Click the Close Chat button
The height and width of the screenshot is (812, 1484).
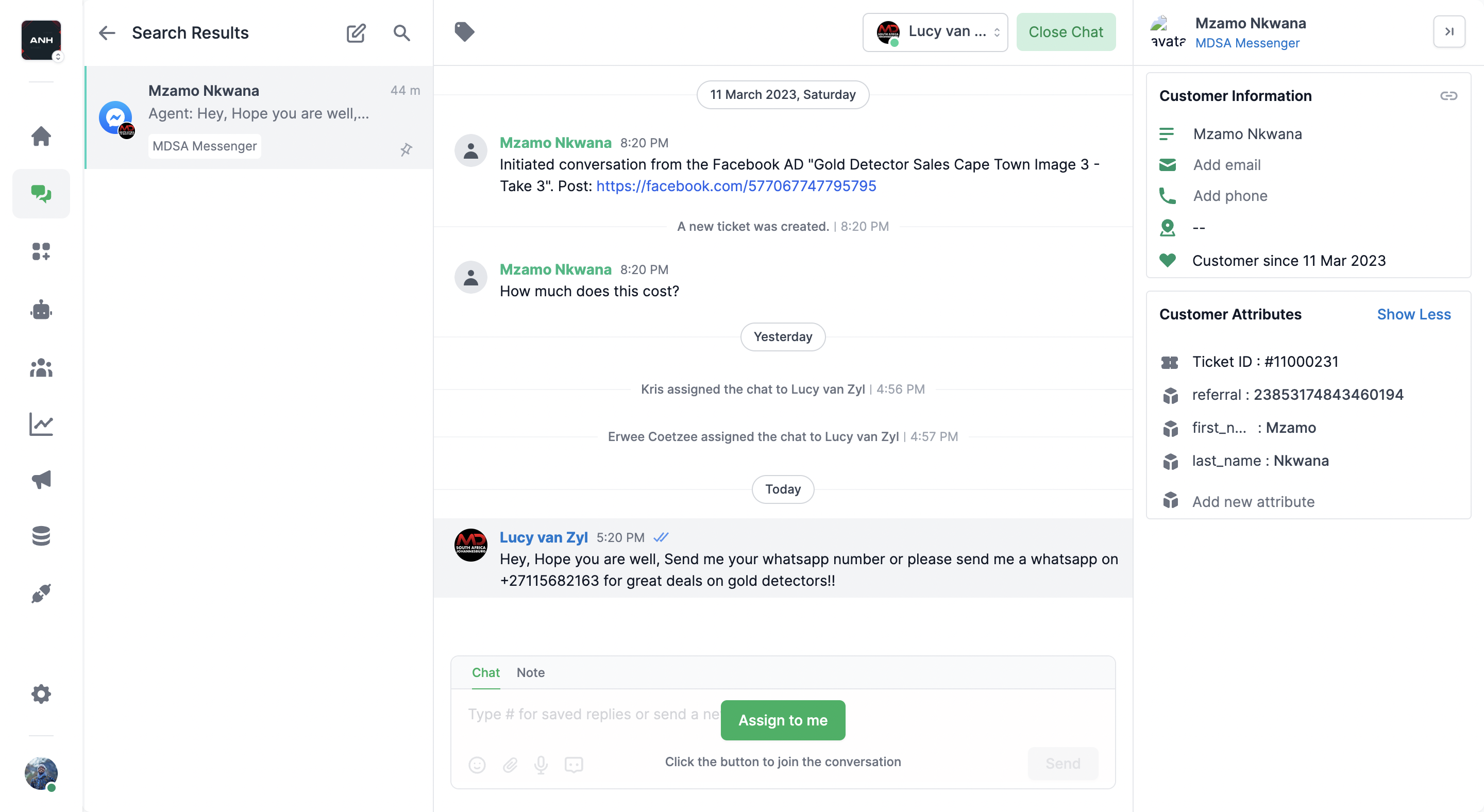[1065, 31]
